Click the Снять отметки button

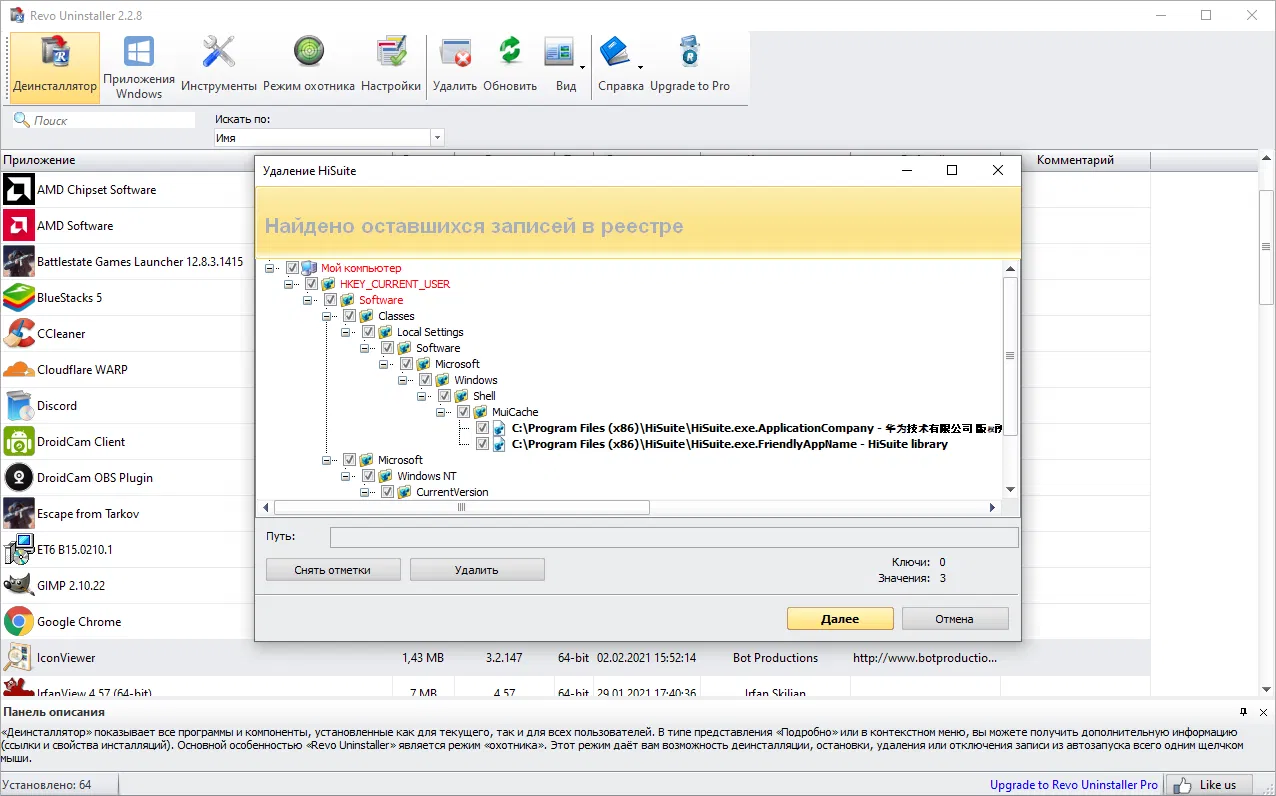pos(333,570)
